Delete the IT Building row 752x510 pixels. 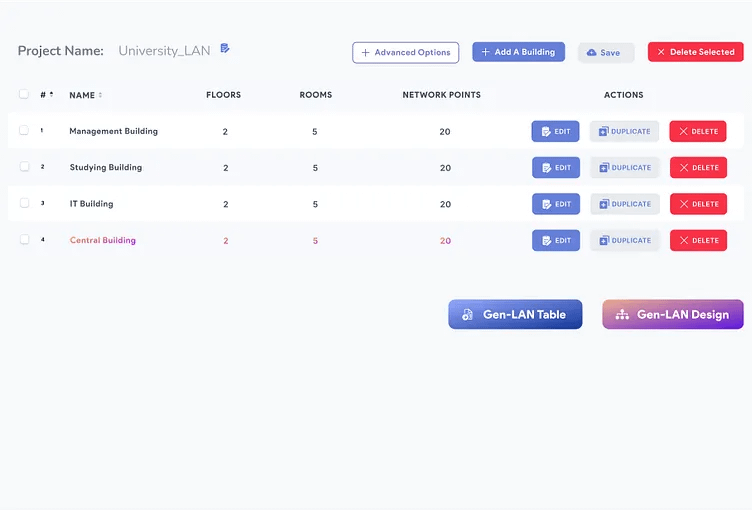coord(698,204)
